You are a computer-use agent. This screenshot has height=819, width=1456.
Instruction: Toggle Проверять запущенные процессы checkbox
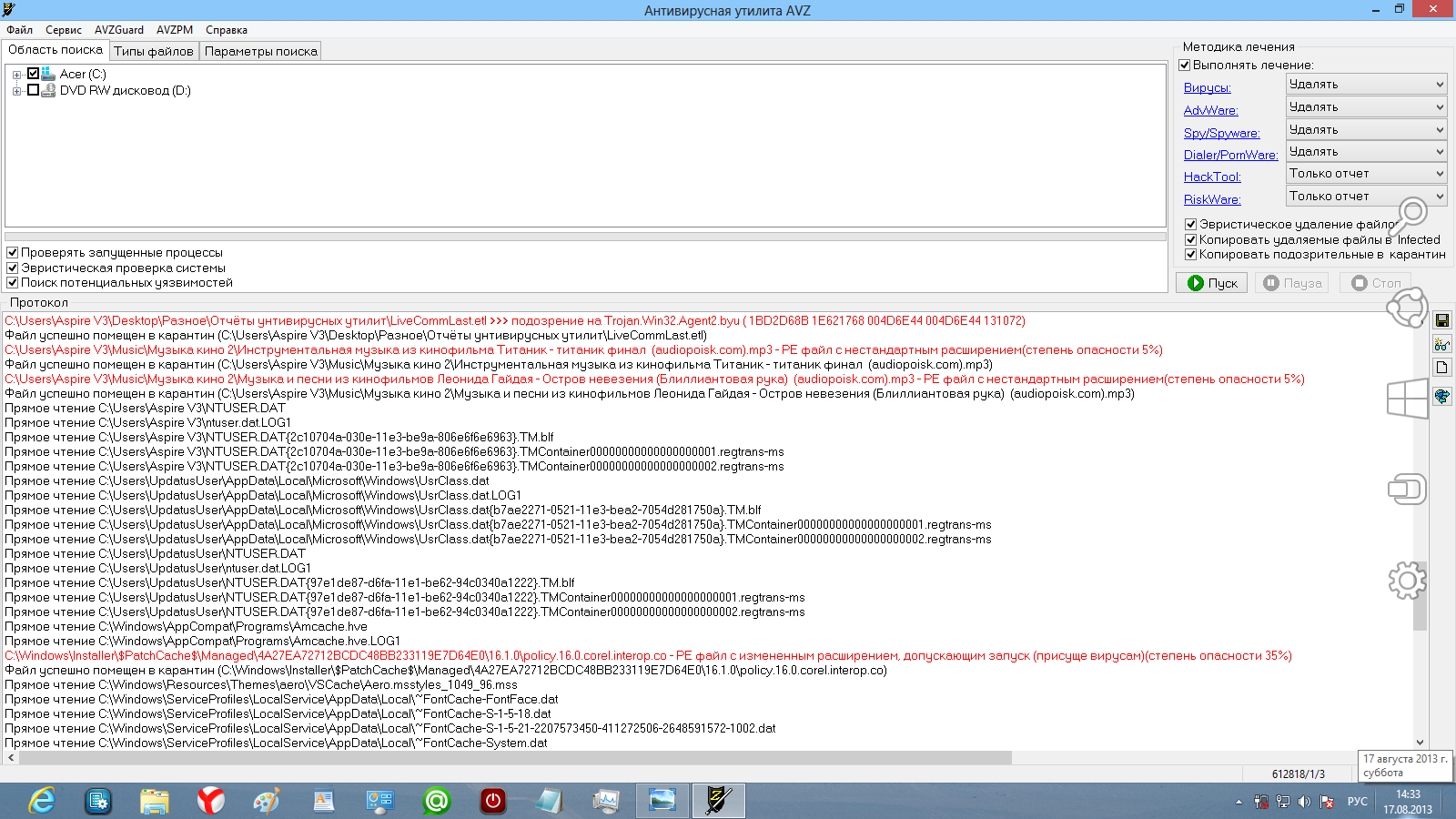pos(13,253)
